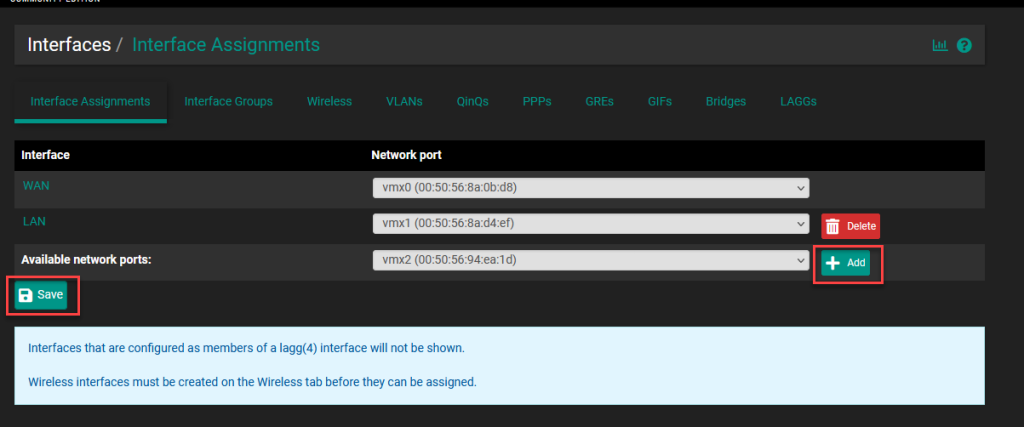Open the Available network ports dropdown
Screen dimensions: 1024x427
pos(590,261)
